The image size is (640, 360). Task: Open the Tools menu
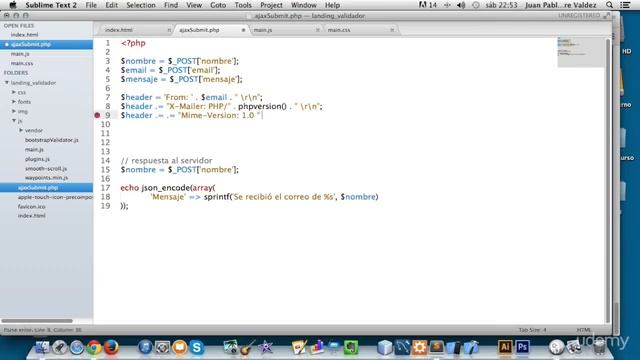pos(243,5)
